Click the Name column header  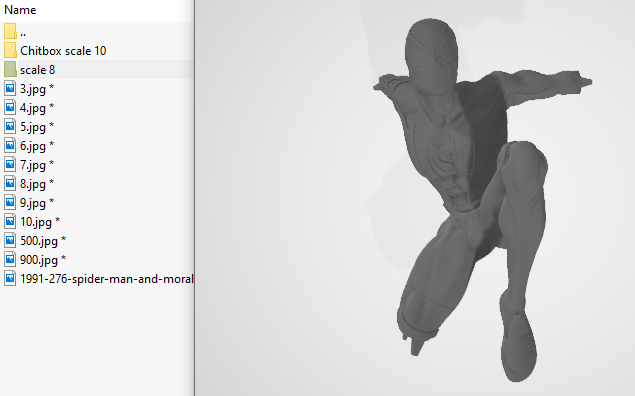coord(20,10)
